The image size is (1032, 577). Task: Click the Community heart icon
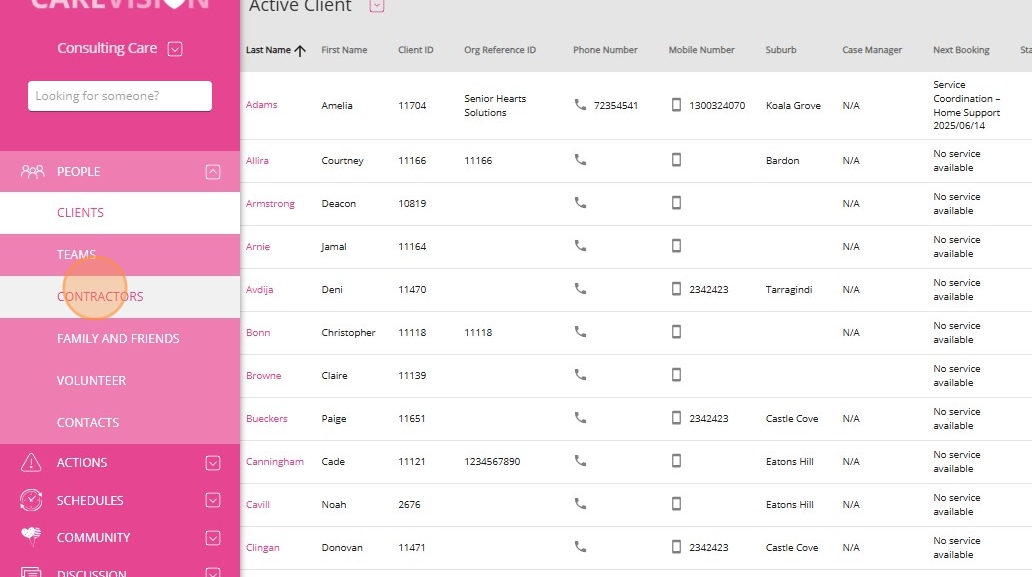coord(31,536)
